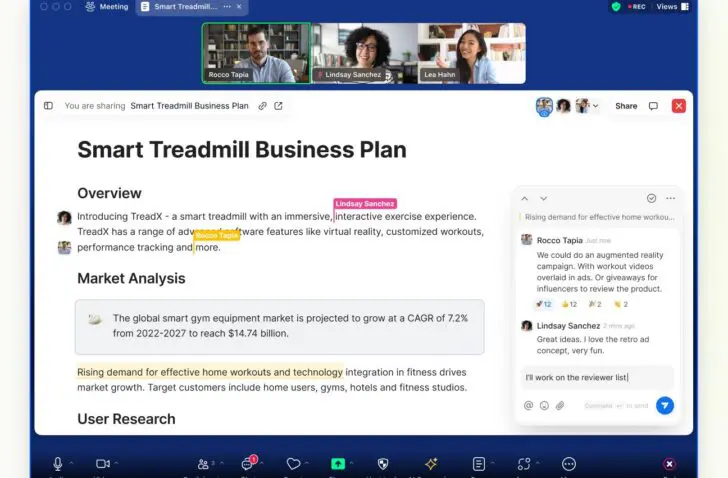Expand reactions options caret
The width and height of the screenshot is (728, 478).
click(307, 462)
